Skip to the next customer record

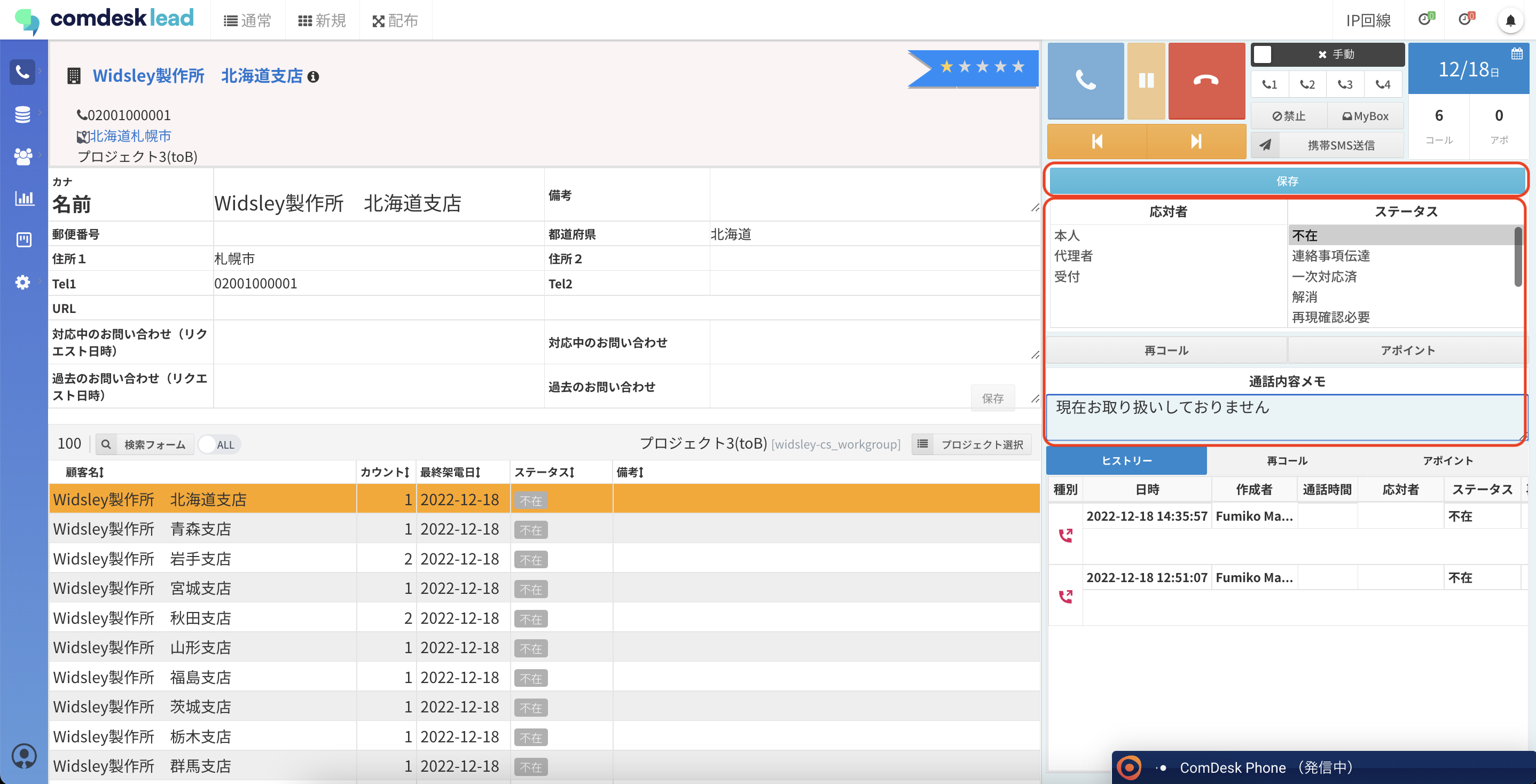click(x=1196, y=142)
